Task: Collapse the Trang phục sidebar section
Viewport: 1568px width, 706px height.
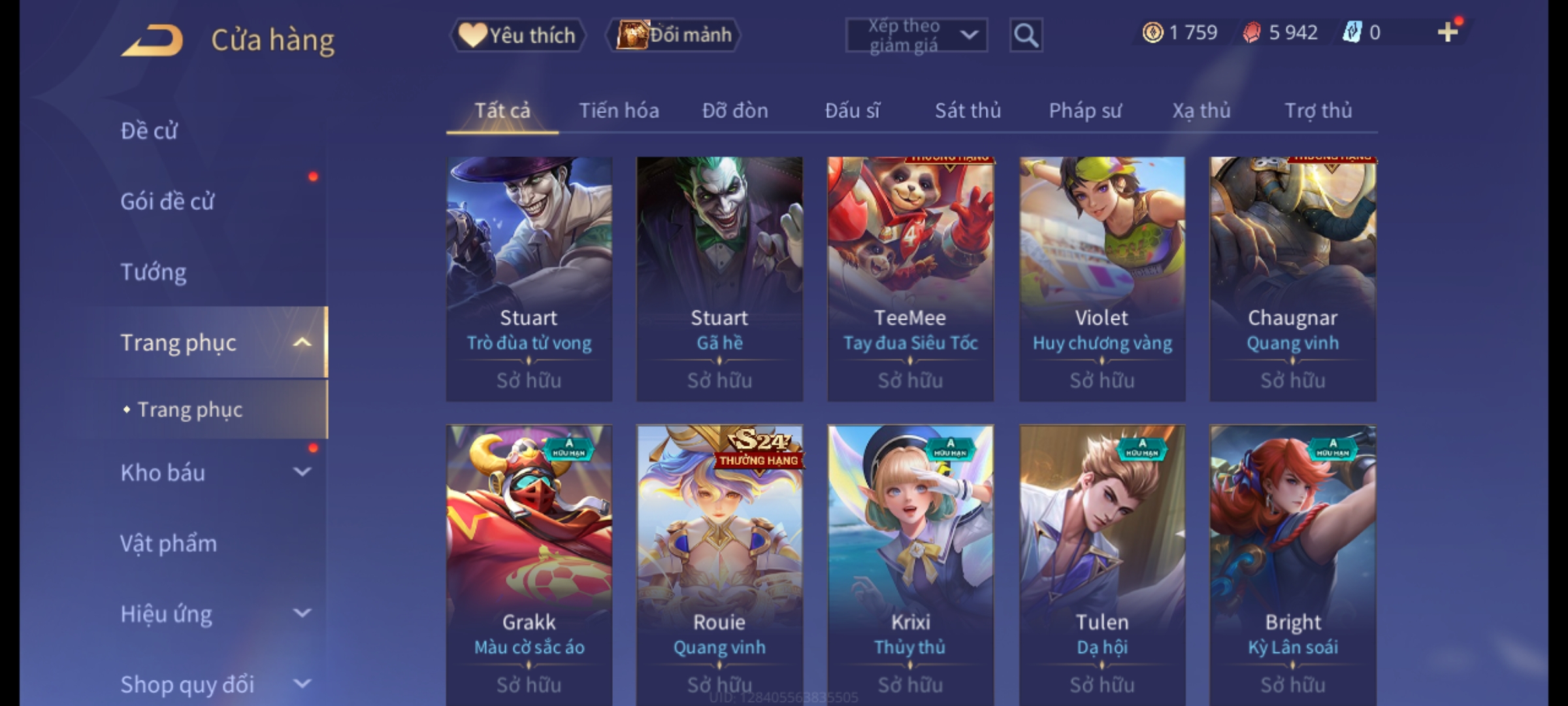Action: (302, 343)
